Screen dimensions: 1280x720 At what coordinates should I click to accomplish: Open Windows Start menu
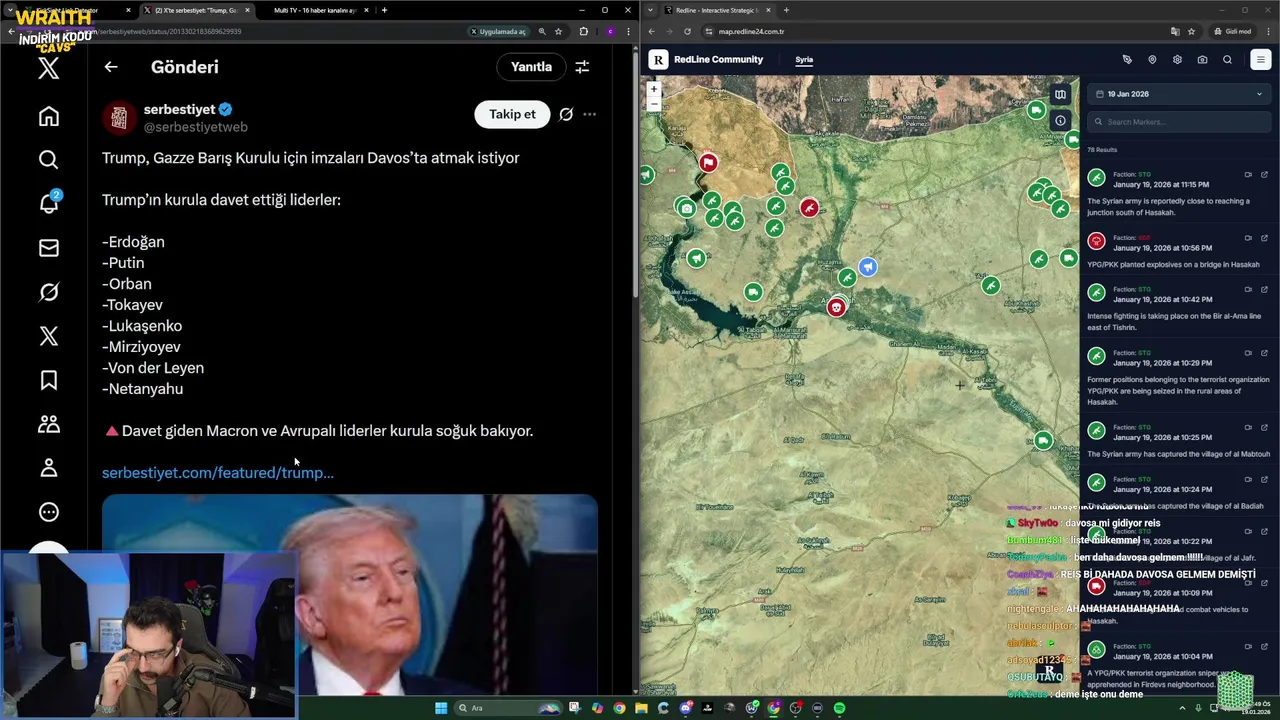click(440, 708)
